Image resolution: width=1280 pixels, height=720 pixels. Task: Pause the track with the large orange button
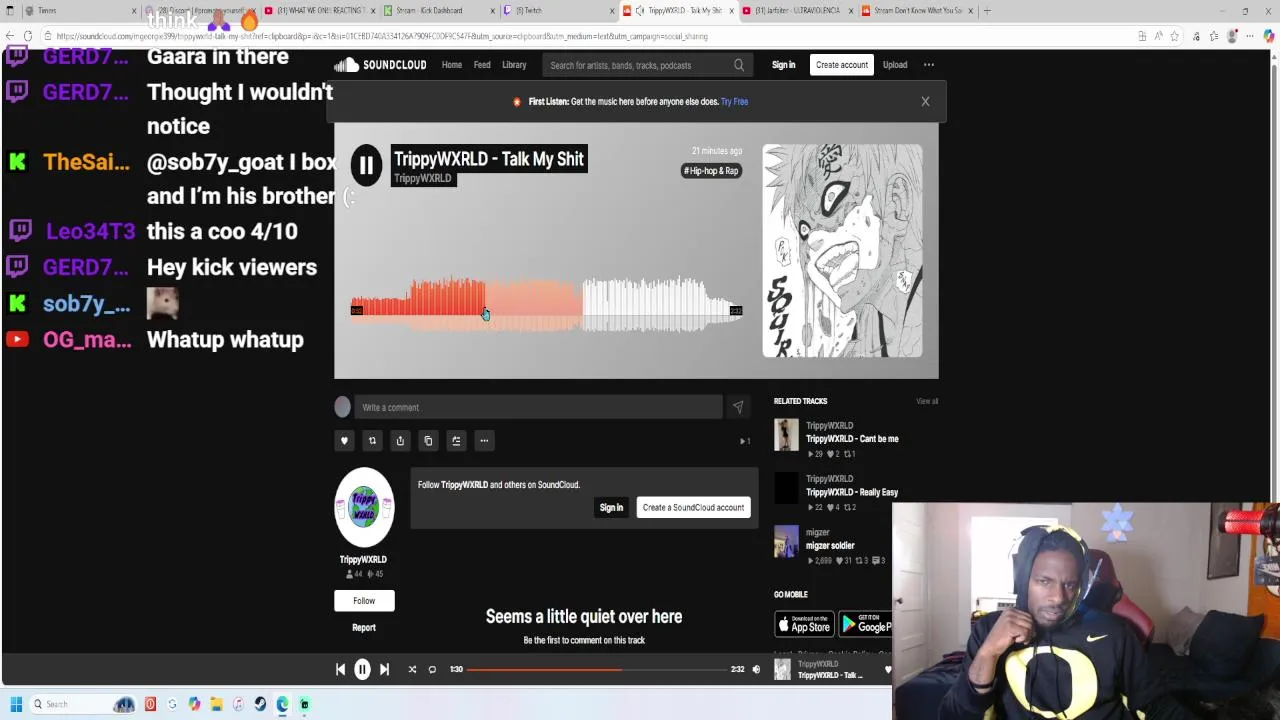(366, 166)
